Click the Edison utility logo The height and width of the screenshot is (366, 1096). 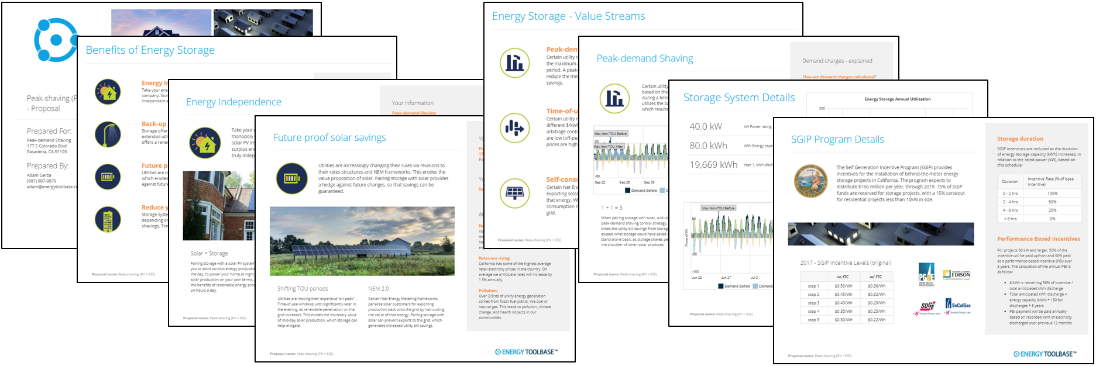tap(957, 275)
